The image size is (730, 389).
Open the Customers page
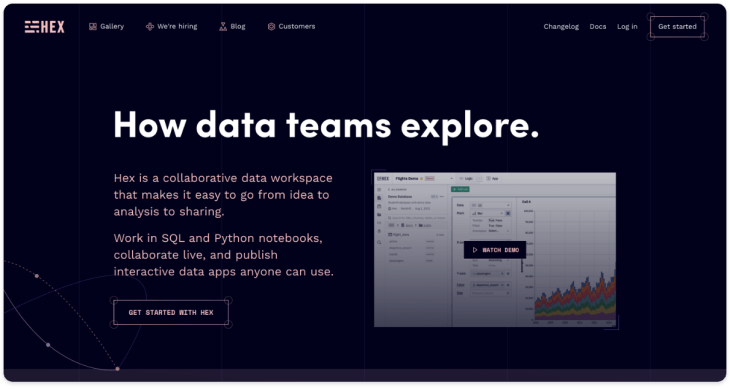[297, 27]
